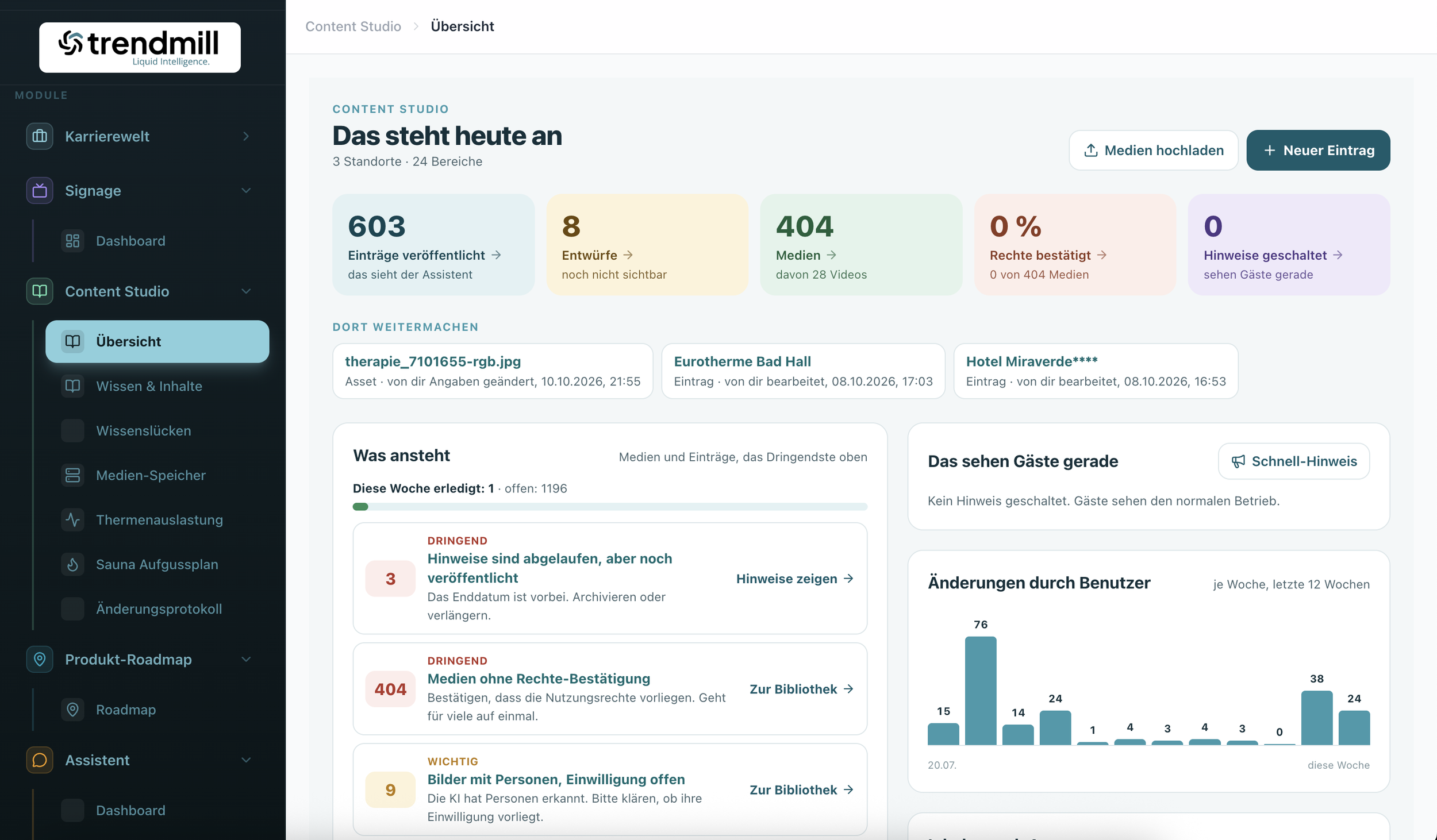Click the Medien-Speicher server icon
This screenshot has width=1437, height=840.
(x=72, y=475)
